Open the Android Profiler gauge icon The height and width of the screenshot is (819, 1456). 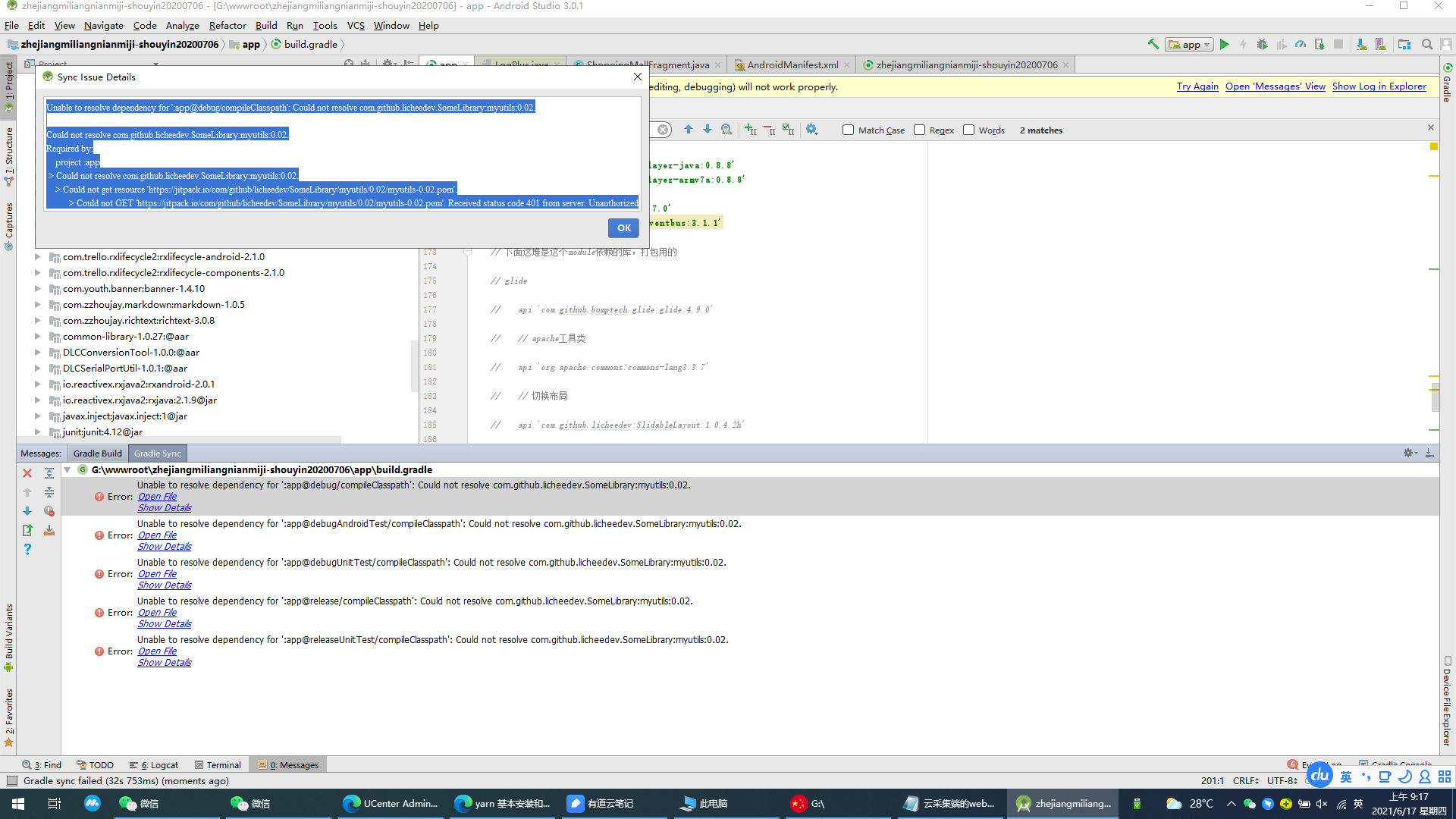pos(1300,45)
